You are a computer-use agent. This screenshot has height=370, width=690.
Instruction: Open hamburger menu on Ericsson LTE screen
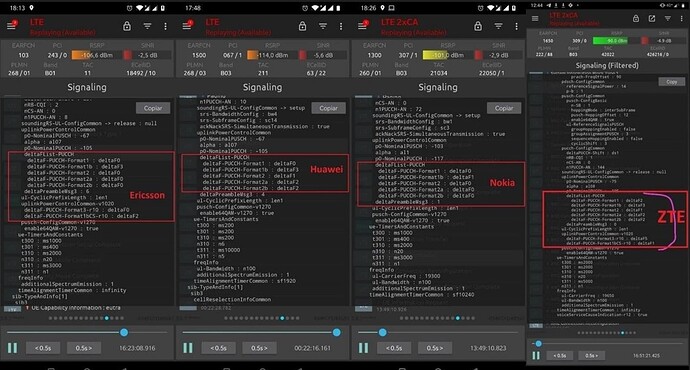tap(11, 26)
